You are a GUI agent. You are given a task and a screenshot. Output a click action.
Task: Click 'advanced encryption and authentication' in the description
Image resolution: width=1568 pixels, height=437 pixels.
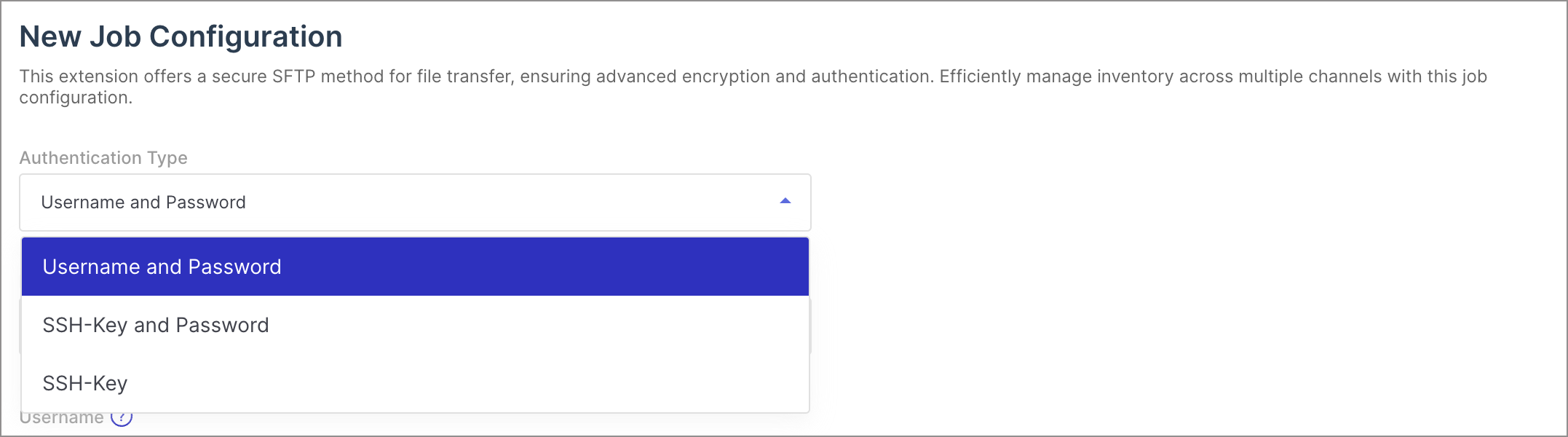(764, 76)
